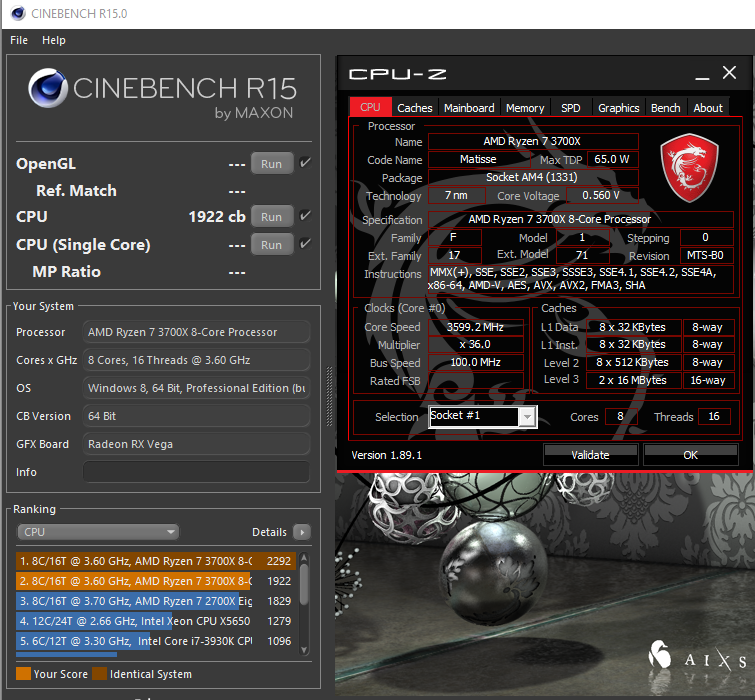Select ranking entry 1 scoring 2292
The height and width of the screenshot is (700, 755).
click(x=156, y=561)
